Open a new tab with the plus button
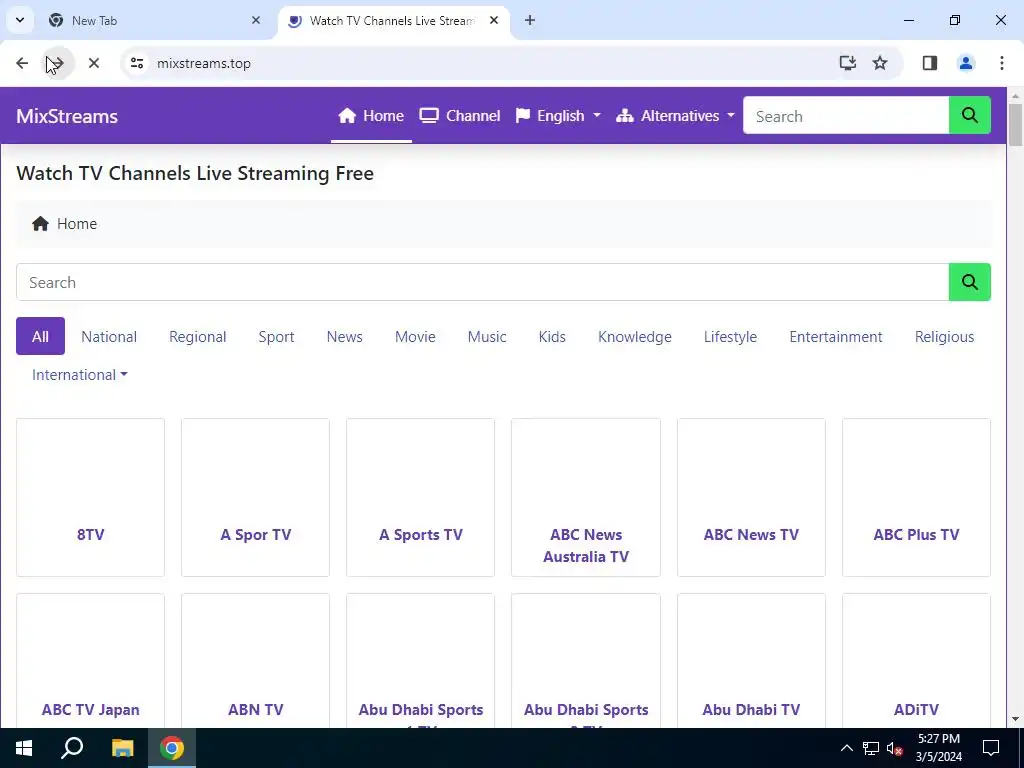 [530, 20]
